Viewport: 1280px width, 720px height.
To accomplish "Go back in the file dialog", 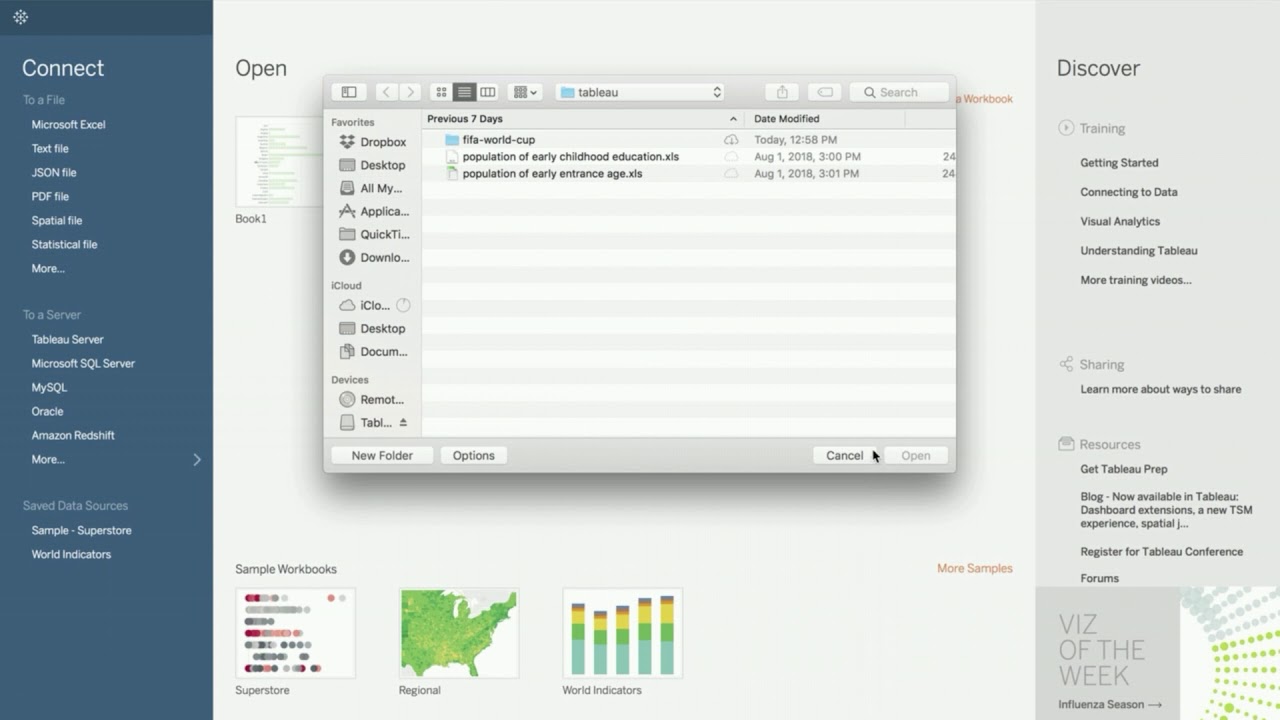I will (386, 92).
